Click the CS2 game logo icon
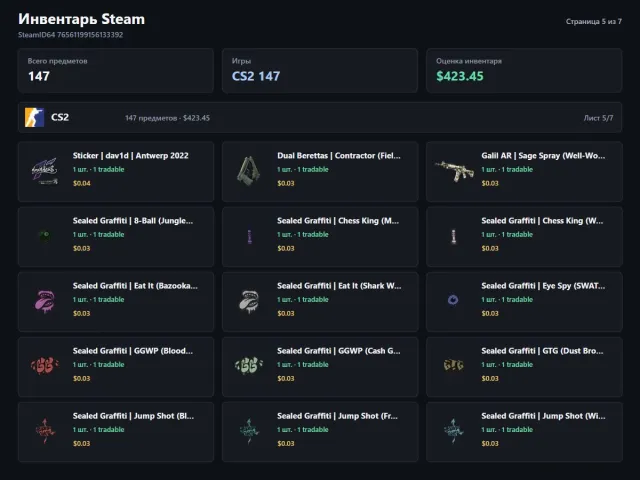Viewport: 640px width, 480px height. tap(34, 118)
